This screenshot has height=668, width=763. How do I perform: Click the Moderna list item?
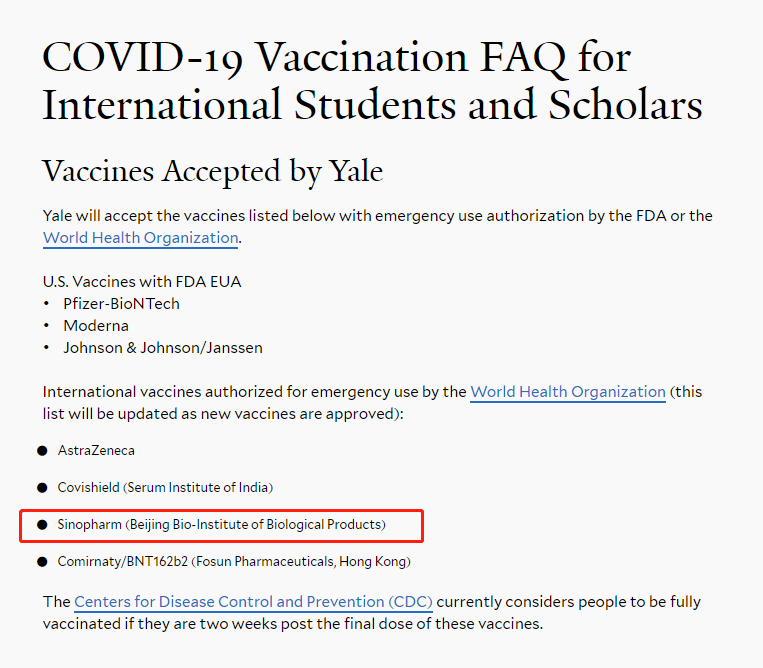tap(96, 326)
